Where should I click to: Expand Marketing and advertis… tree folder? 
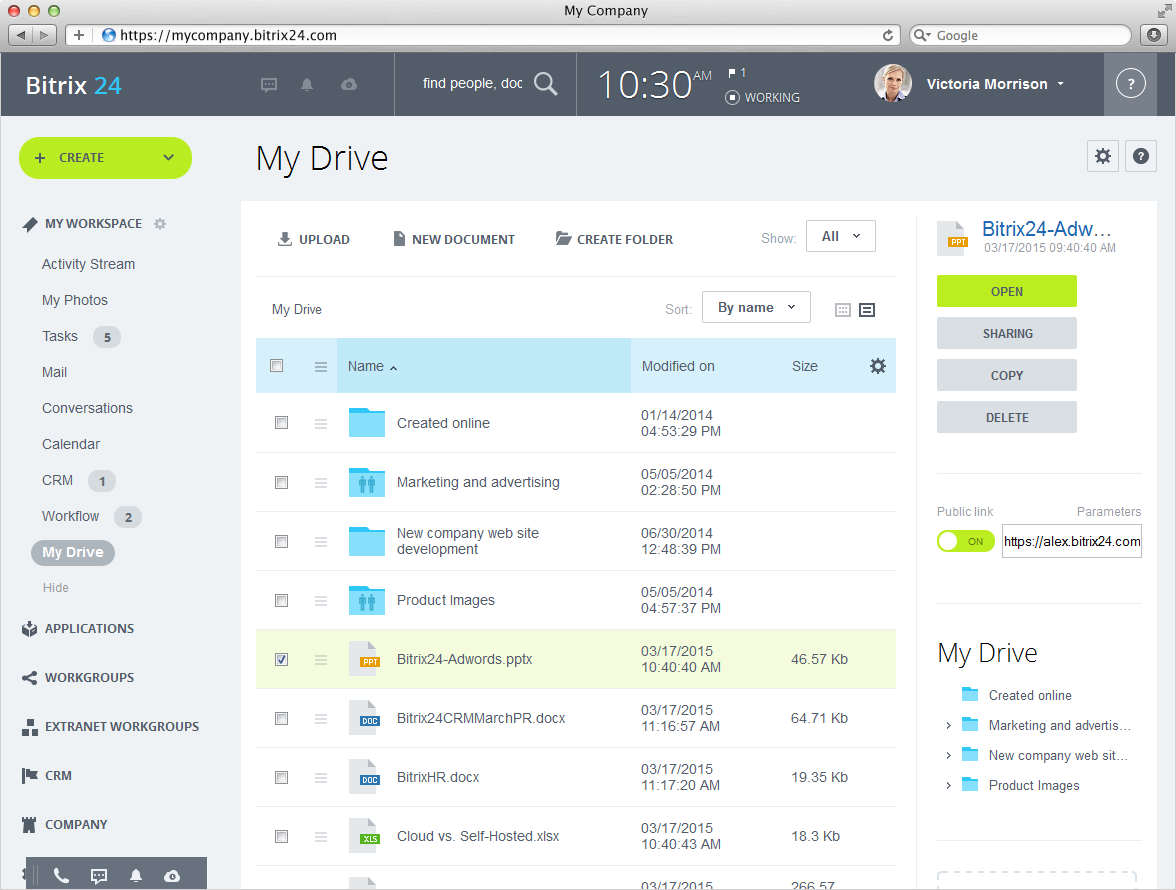949,725
